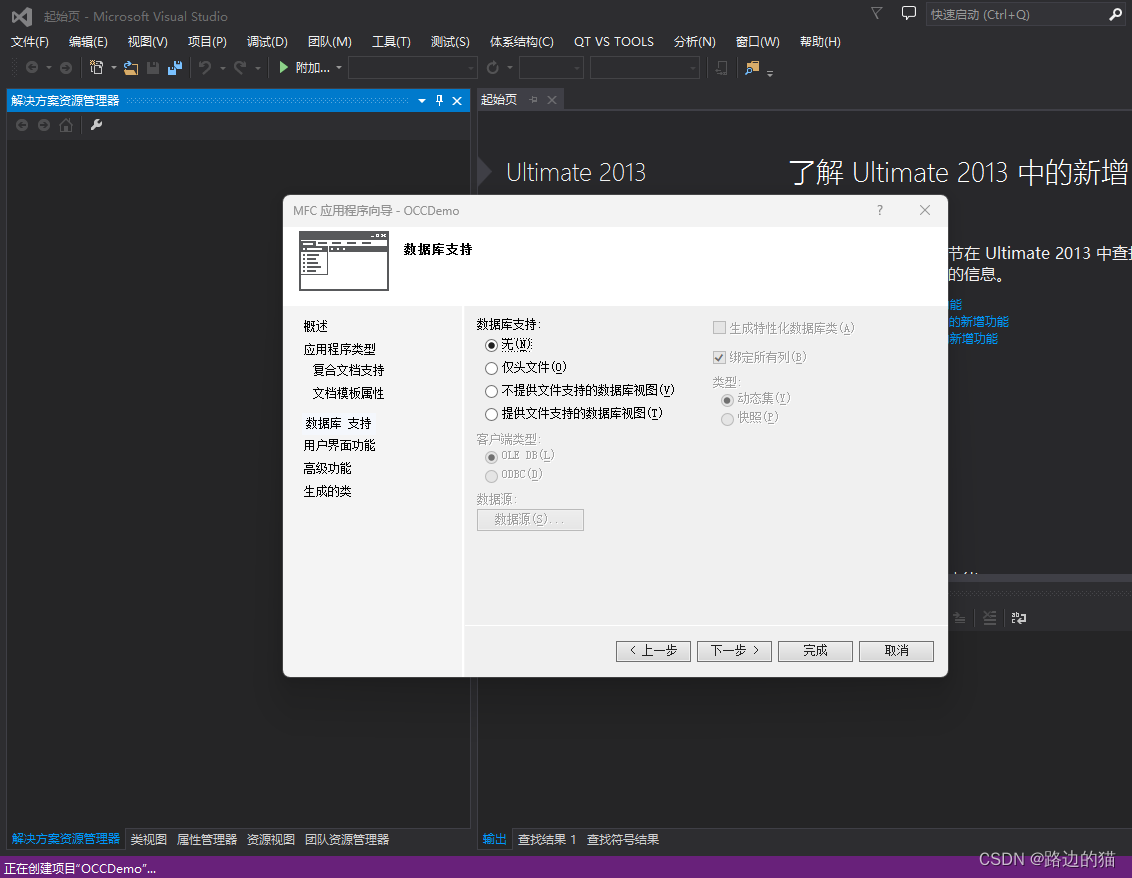The height and width of the screenshot is (878, 1132).
Task: Open the 文件(F) menu
Action: point(30,42)
